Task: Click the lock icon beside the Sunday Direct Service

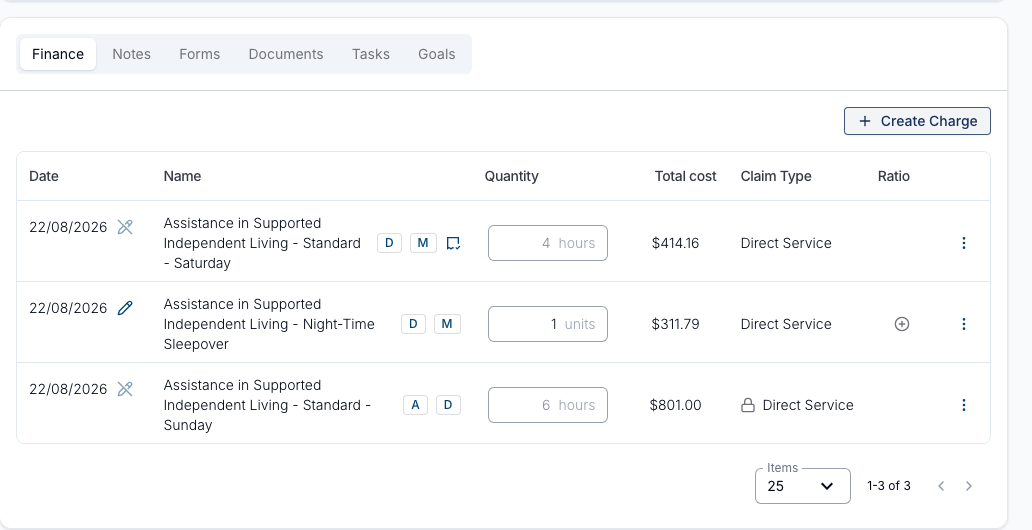Action: click(748, 405)
